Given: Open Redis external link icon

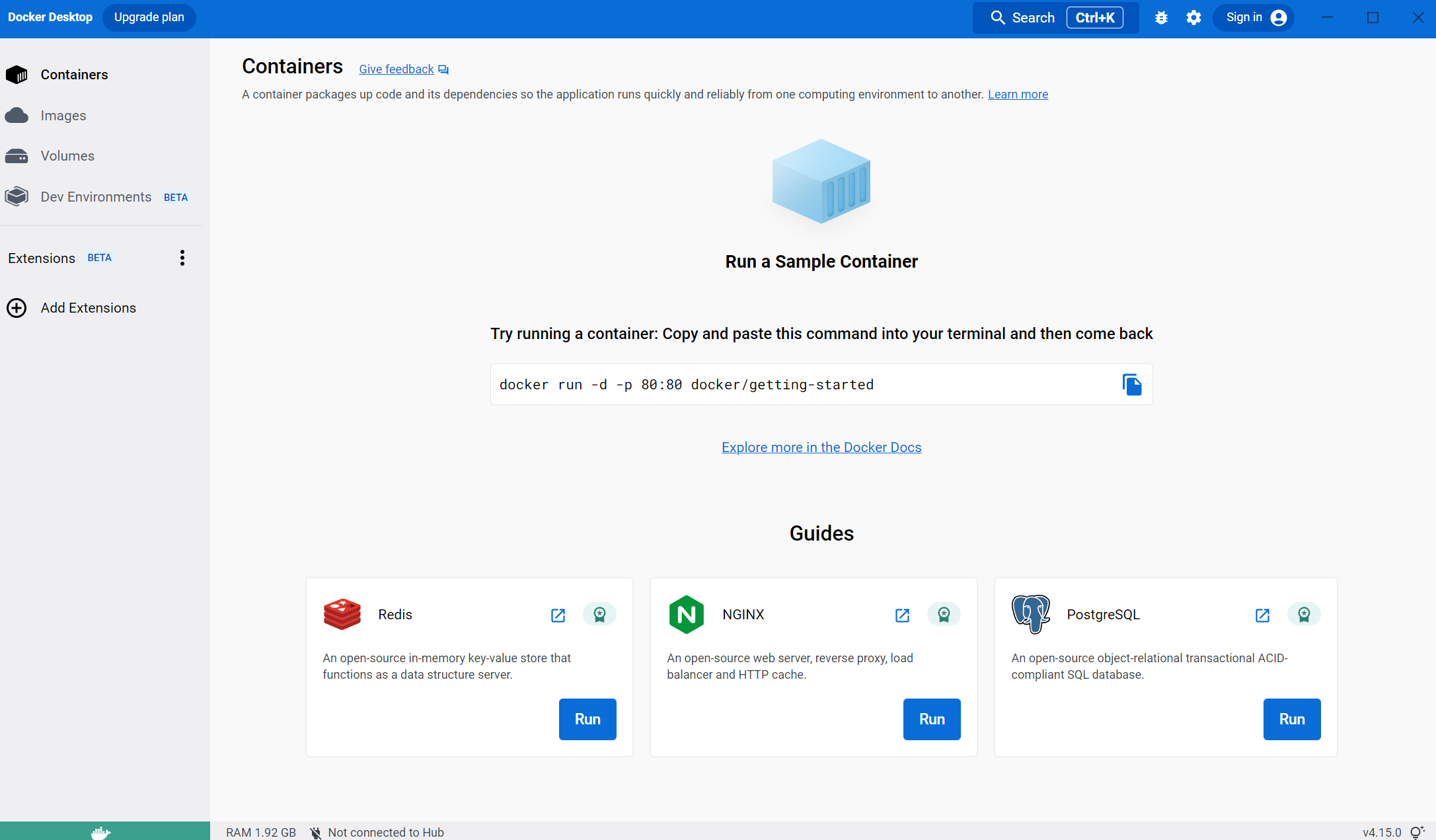Looking at the screenshot, I should (x=558, y=615).
